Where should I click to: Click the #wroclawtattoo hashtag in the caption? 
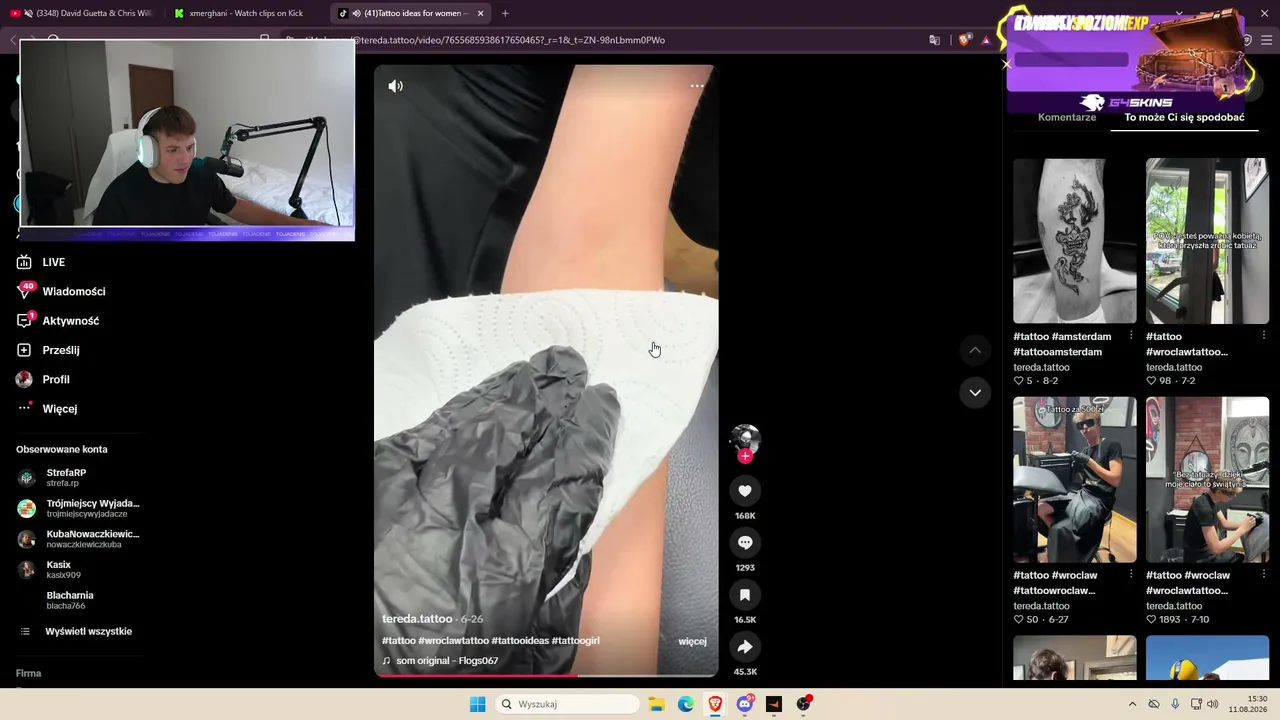tap(453, 641)
